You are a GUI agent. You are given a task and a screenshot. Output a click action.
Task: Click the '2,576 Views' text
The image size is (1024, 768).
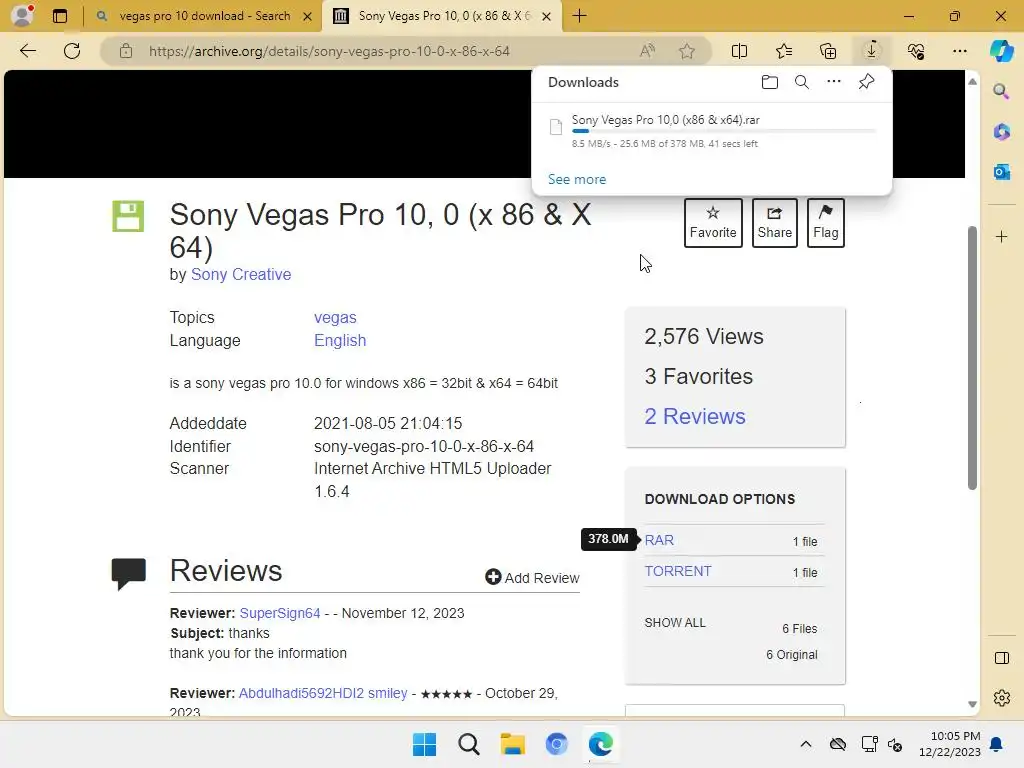tap(703, 336)
